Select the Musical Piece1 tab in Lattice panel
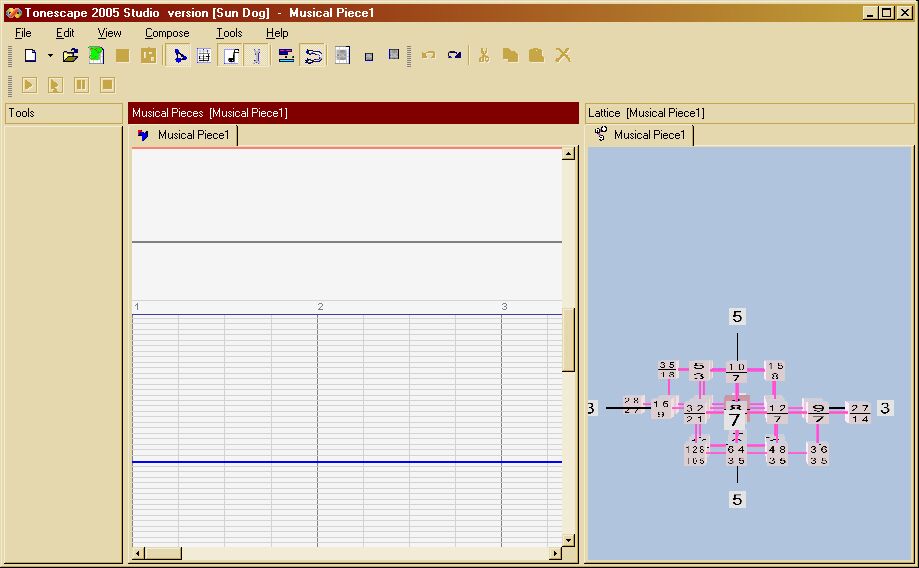This screenshot has height=568, width=919. click(640, 135)
